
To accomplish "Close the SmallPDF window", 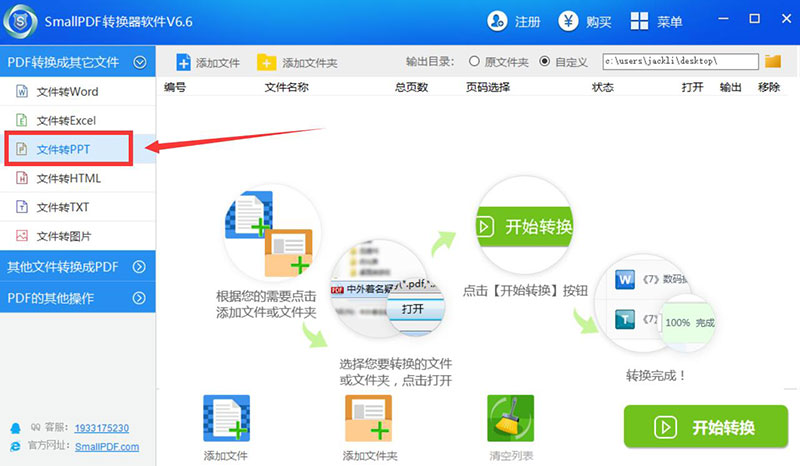I will [x=786, y=19].
